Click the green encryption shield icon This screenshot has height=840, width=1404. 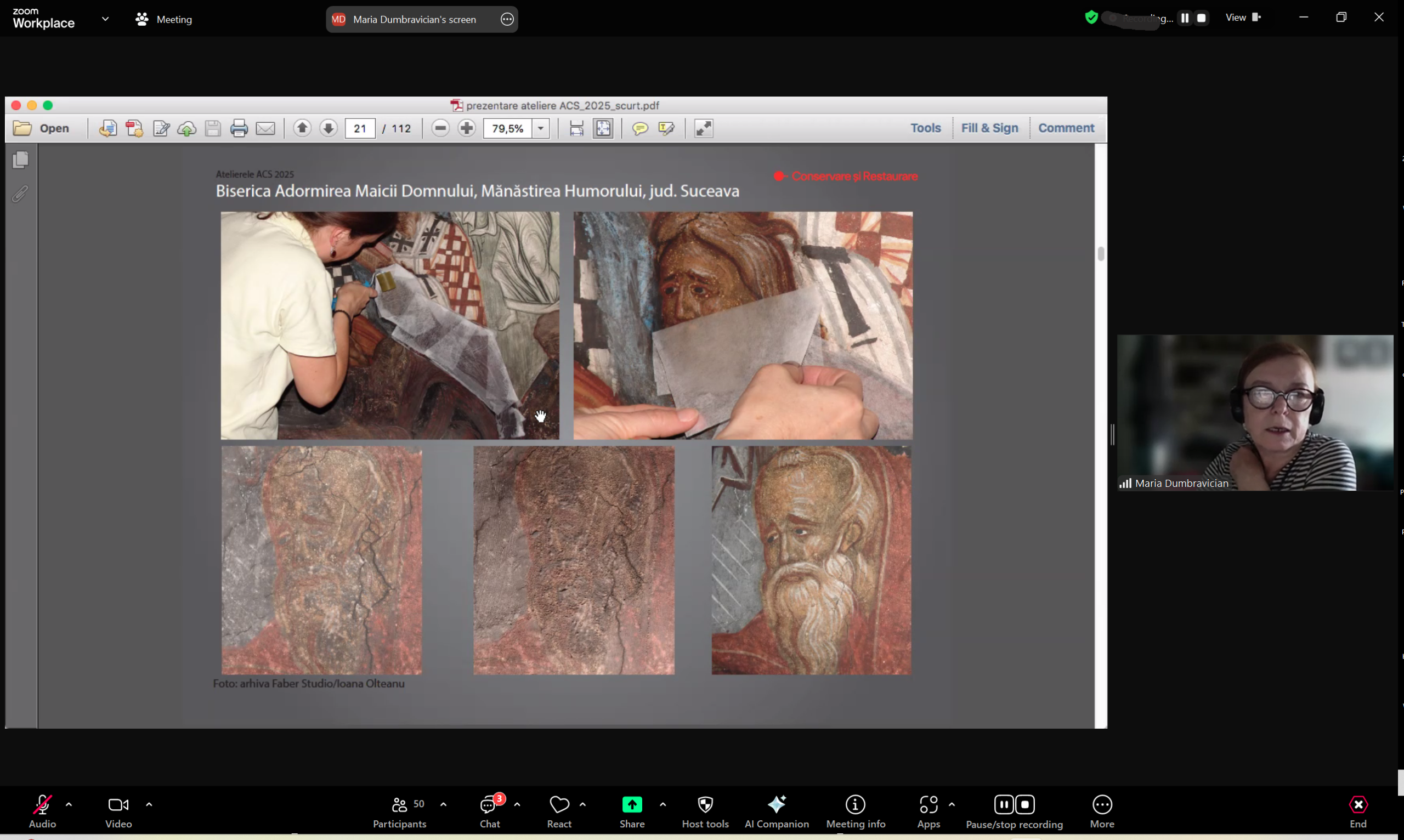(1091, 18)
